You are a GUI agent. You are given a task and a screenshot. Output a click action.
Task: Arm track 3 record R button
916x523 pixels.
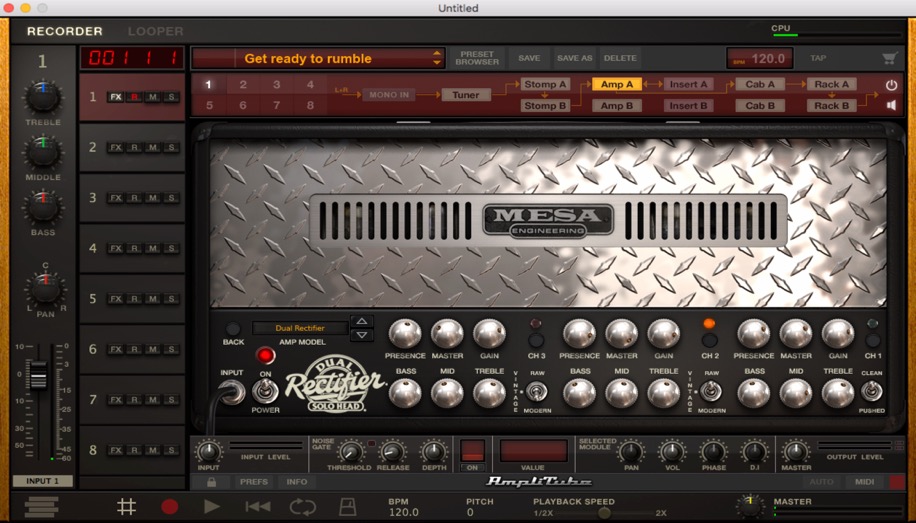click(x=134, y=198)
